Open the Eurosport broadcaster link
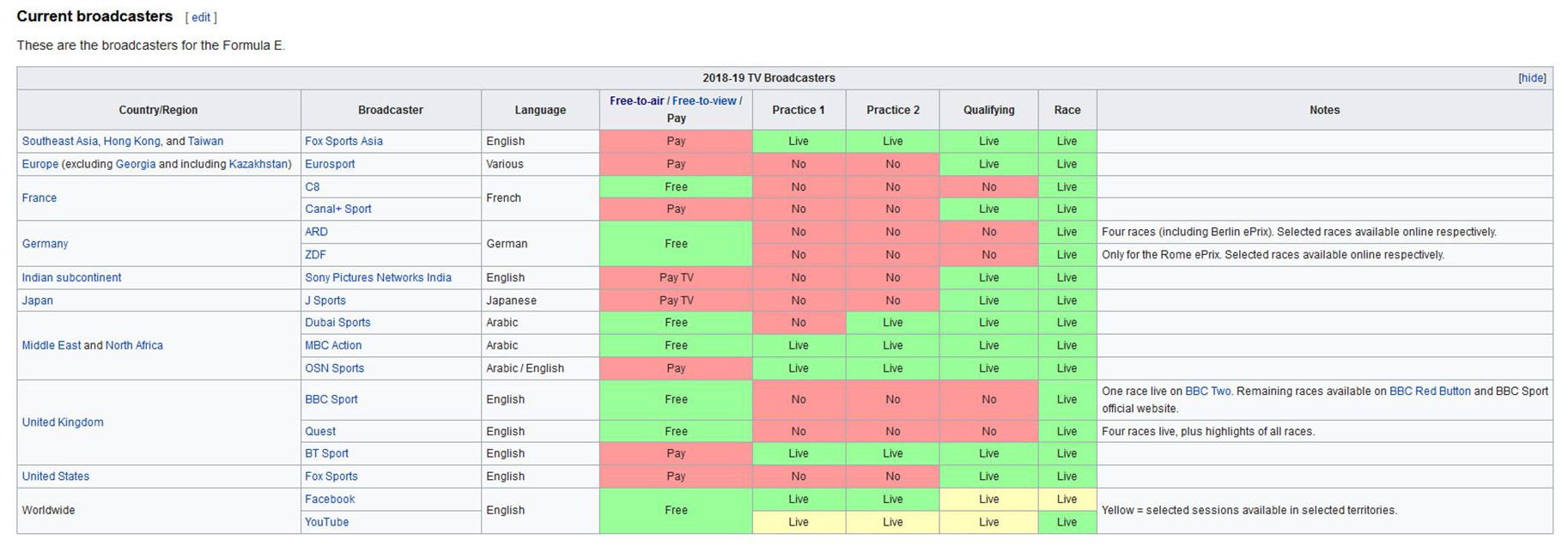The height and width of the screenshot is (552, 1568). (330, 164)
